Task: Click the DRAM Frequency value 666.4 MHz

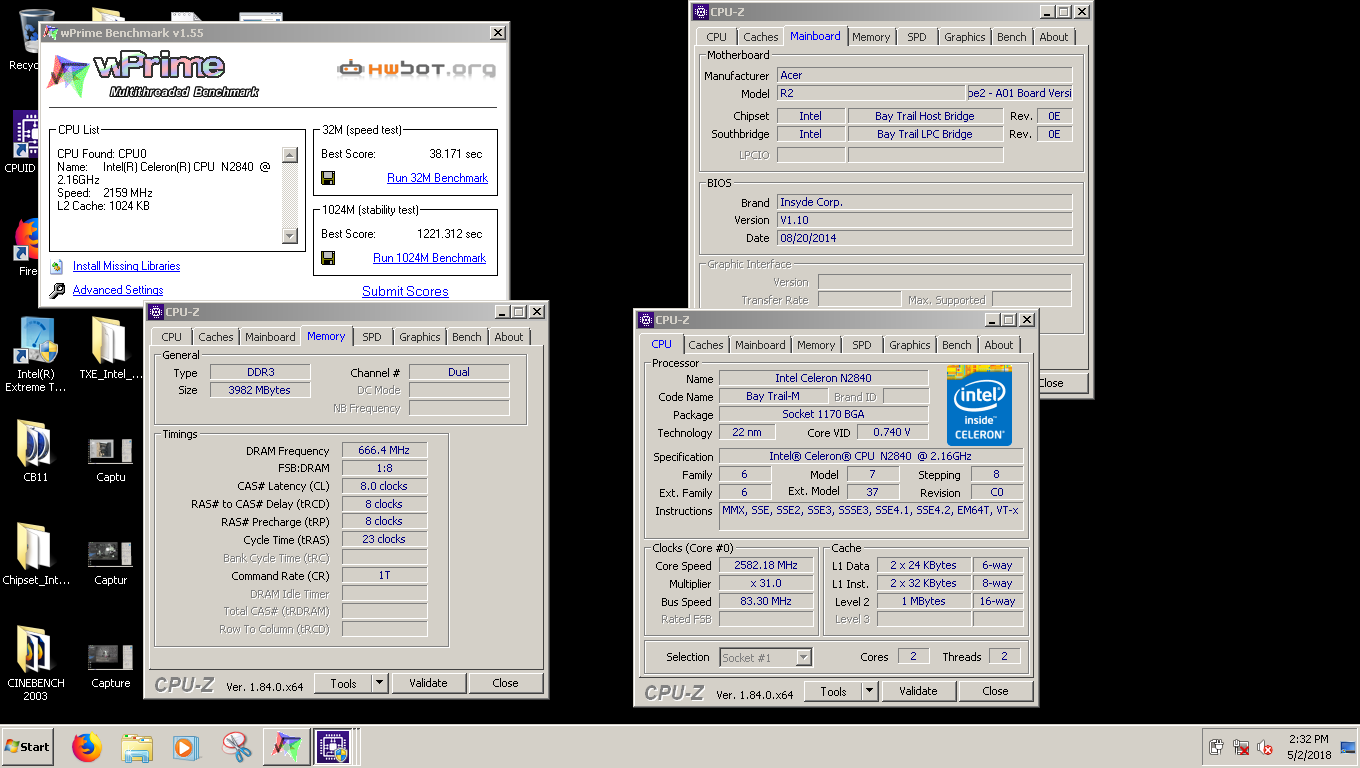Action: click(x=384, y=451)
